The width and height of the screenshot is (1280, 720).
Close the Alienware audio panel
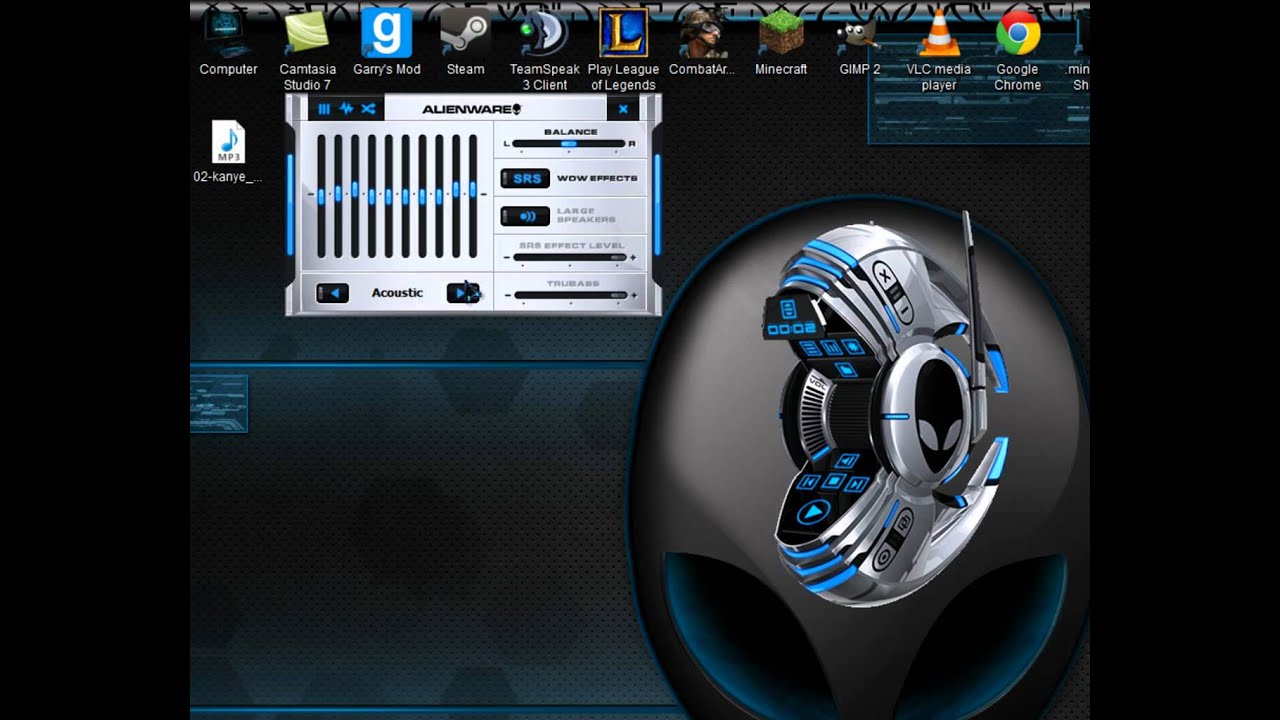[623, 109]
